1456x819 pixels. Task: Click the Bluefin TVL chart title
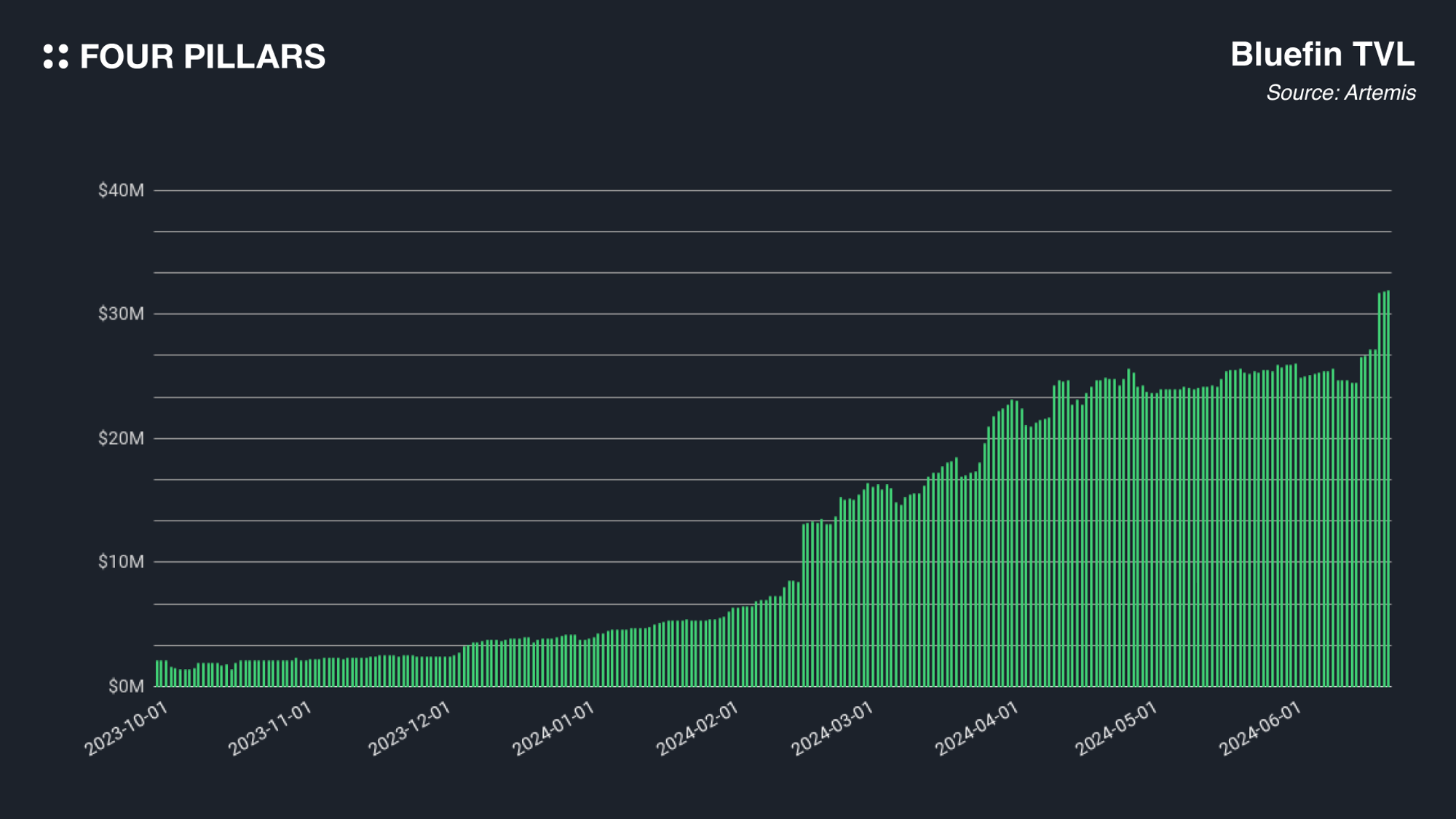1322,55
